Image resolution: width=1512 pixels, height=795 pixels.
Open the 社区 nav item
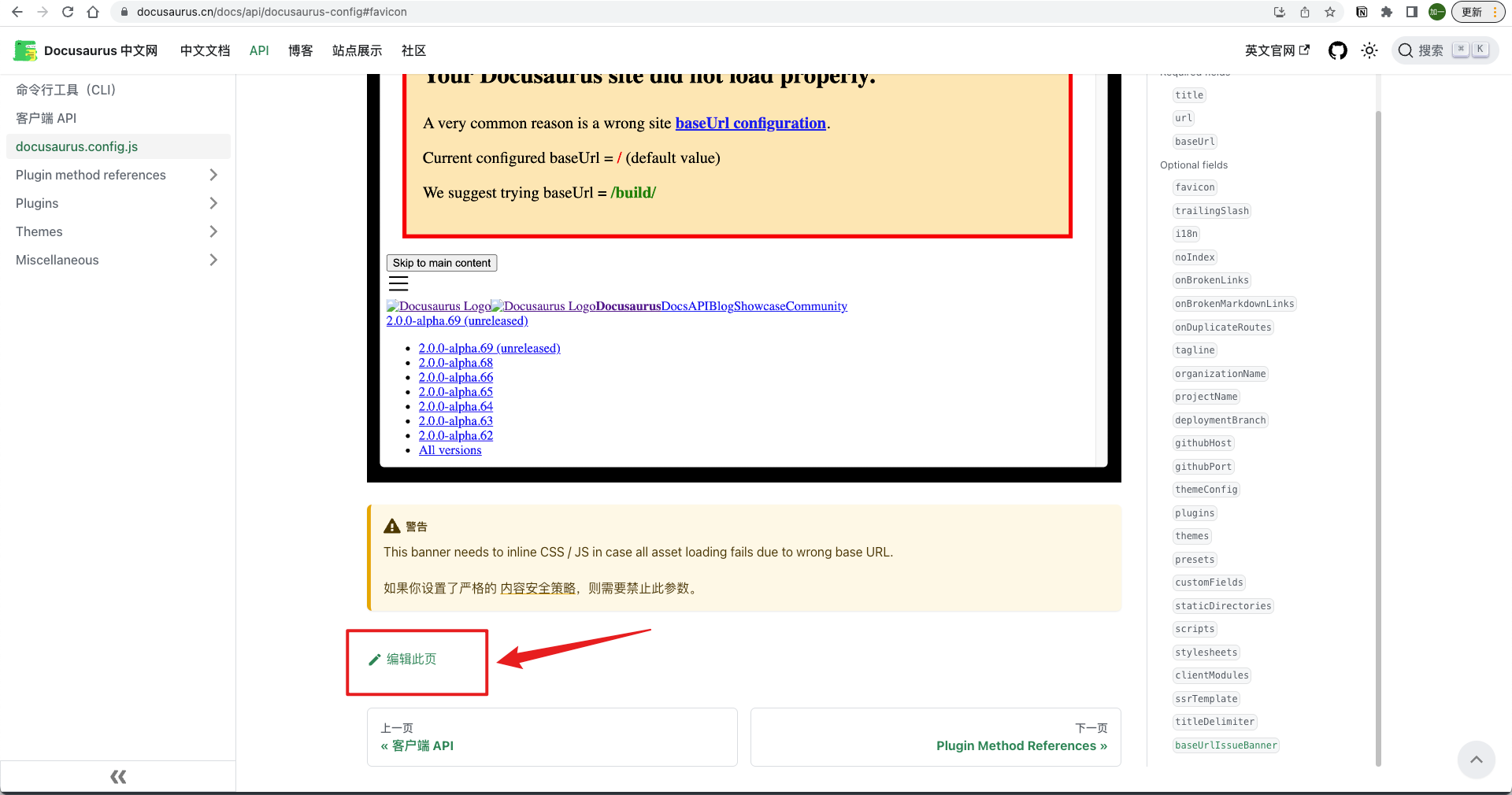[x=413, y=50]
